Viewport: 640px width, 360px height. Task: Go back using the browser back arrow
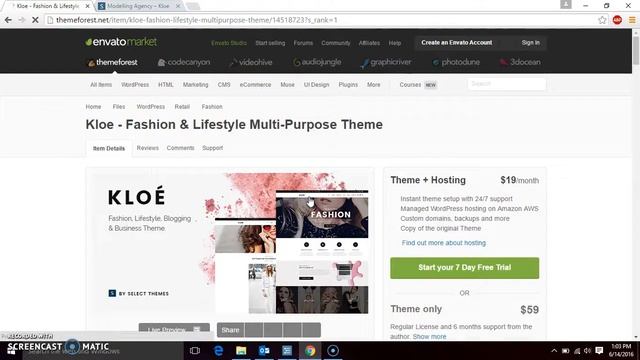(x=8, y=20)
